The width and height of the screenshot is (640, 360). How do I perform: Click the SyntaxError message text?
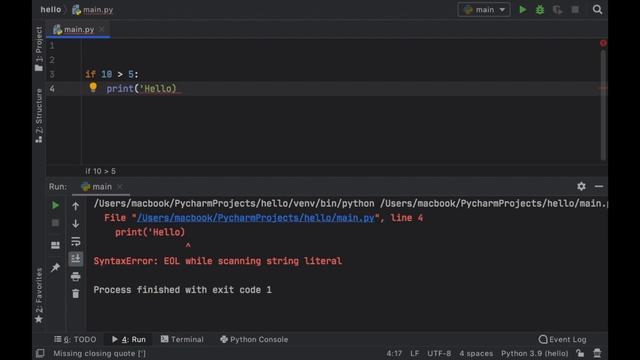218,261
